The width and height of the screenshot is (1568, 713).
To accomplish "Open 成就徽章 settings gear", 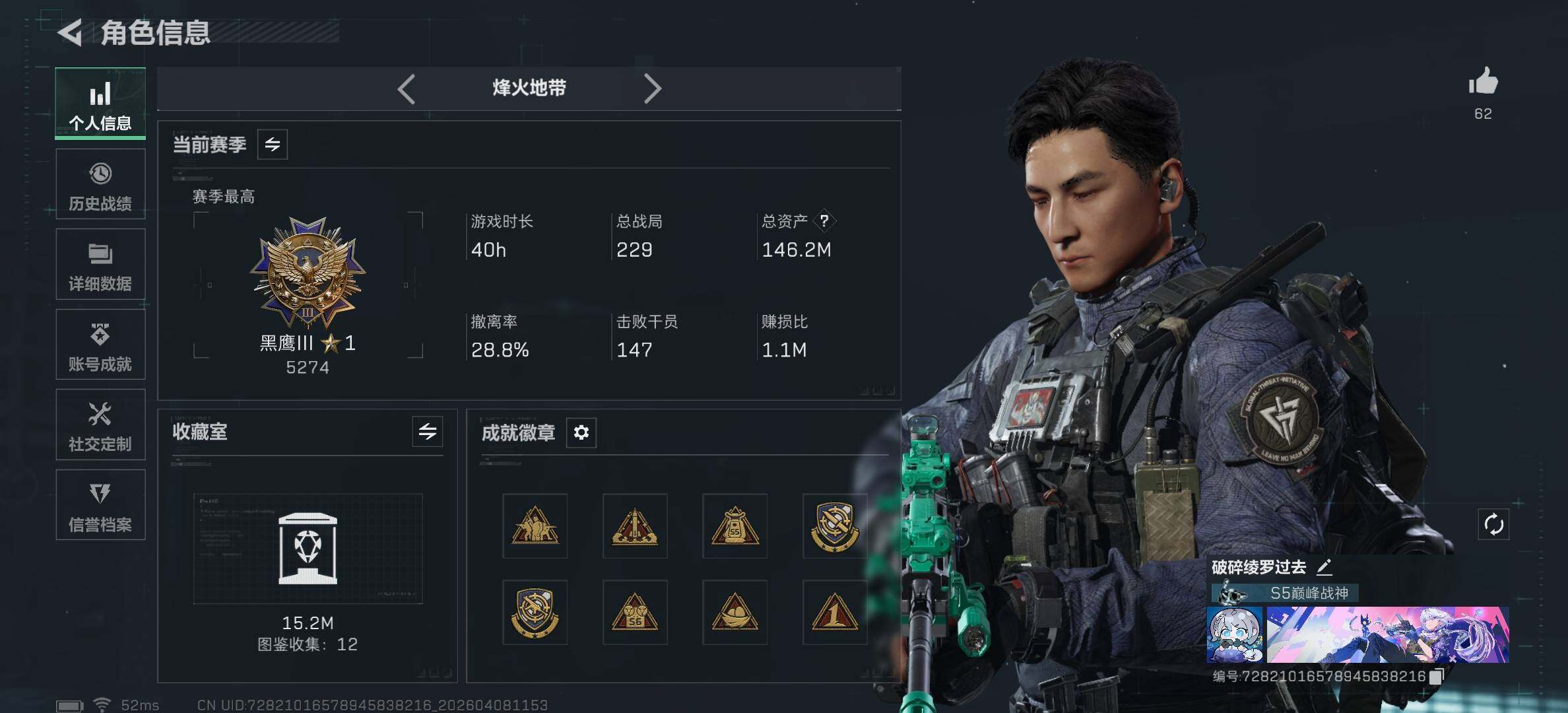I will tap(581, 432).
